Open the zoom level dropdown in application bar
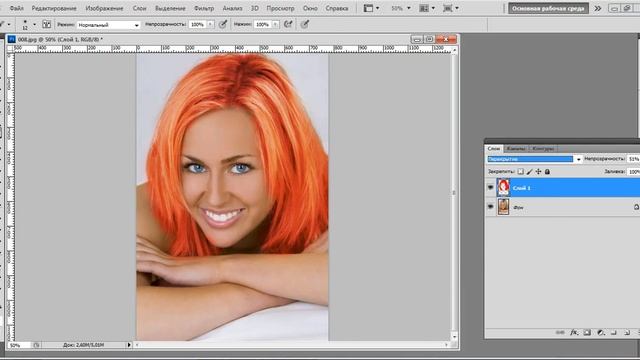 point(401,8)
